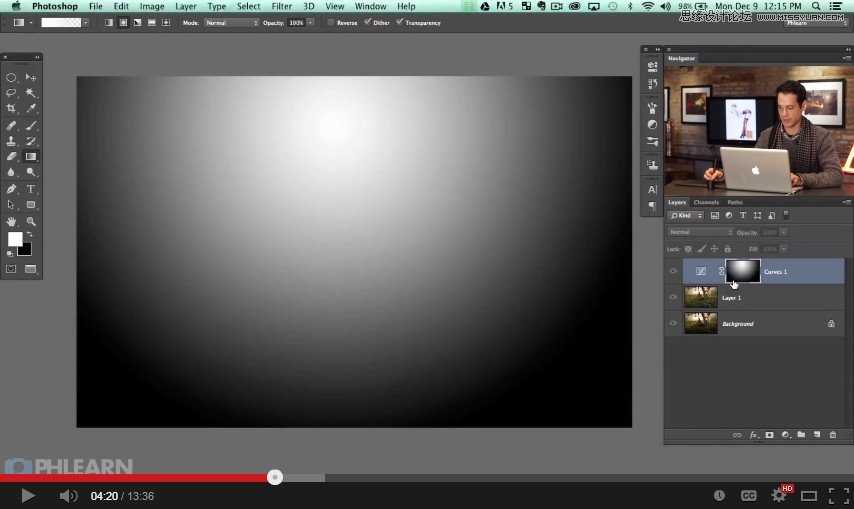The width and height of the screenshot is (854, 509).
Task: Open the layer Kind filter dropdown
Action: click(687, 215)
